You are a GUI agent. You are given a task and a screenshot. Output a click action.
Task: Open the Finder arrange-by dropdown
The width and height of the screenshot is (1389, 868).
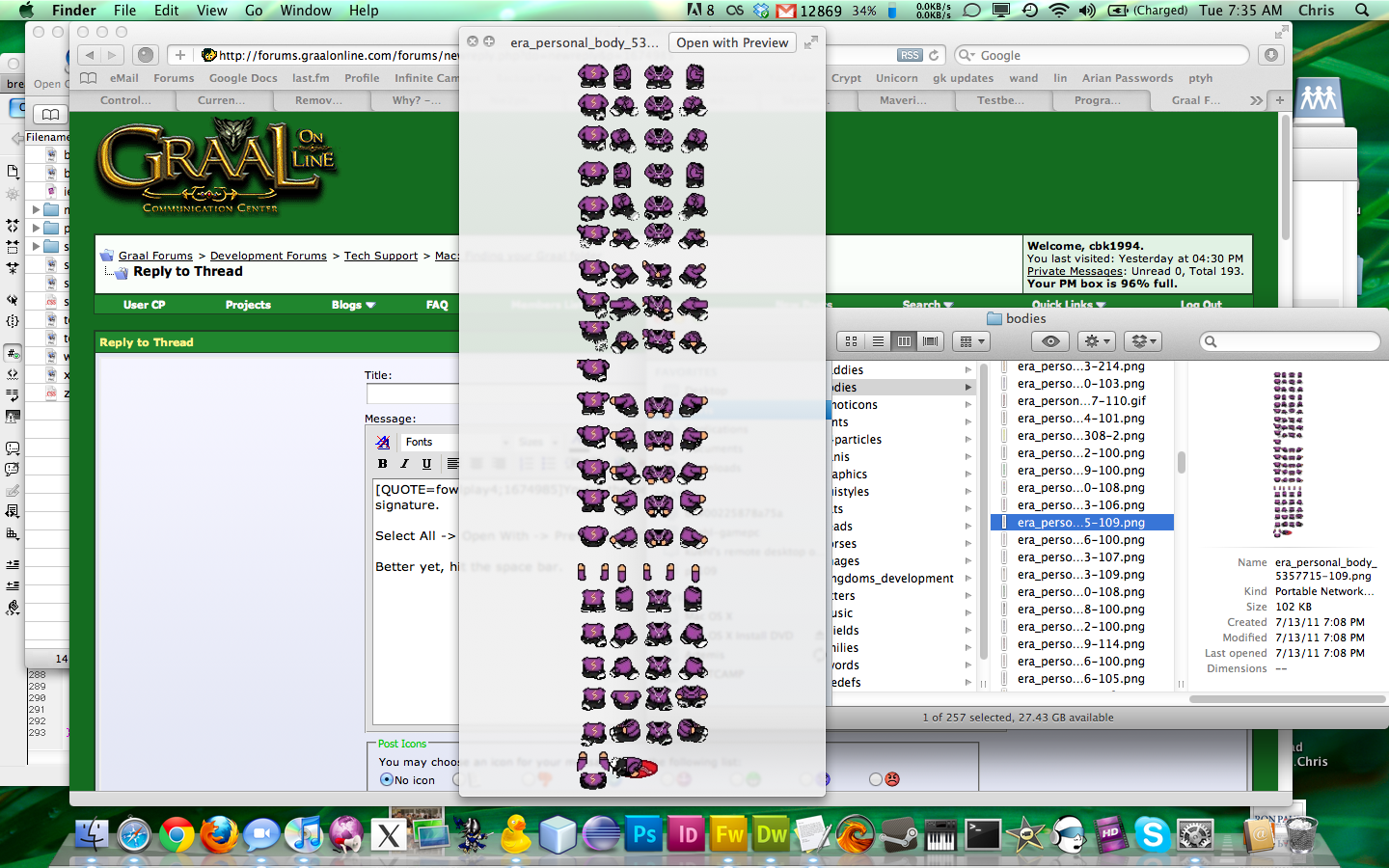click(970, 341)
